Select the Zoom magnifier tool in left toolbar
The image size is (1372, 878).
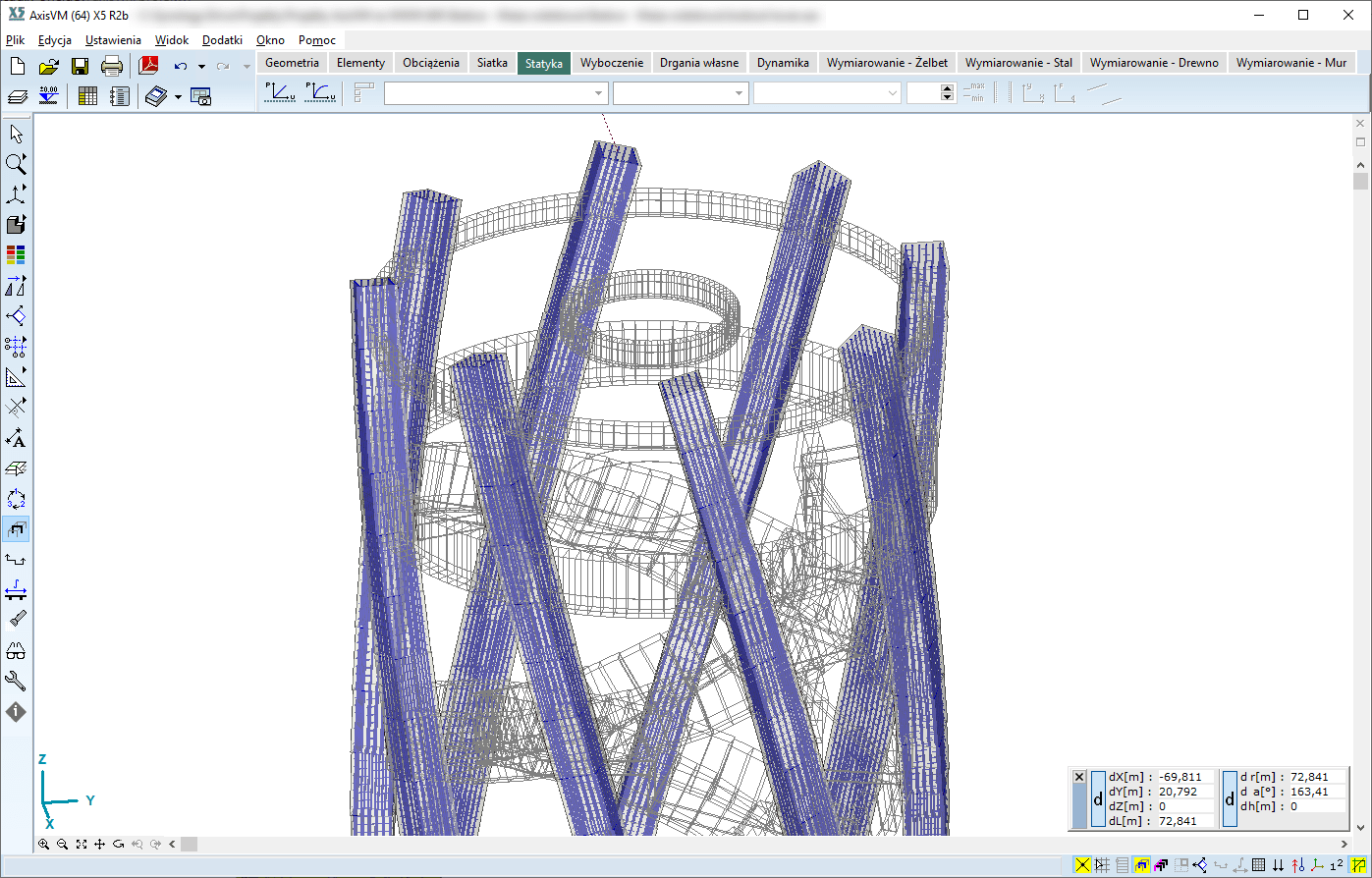(x=16, y=164)
